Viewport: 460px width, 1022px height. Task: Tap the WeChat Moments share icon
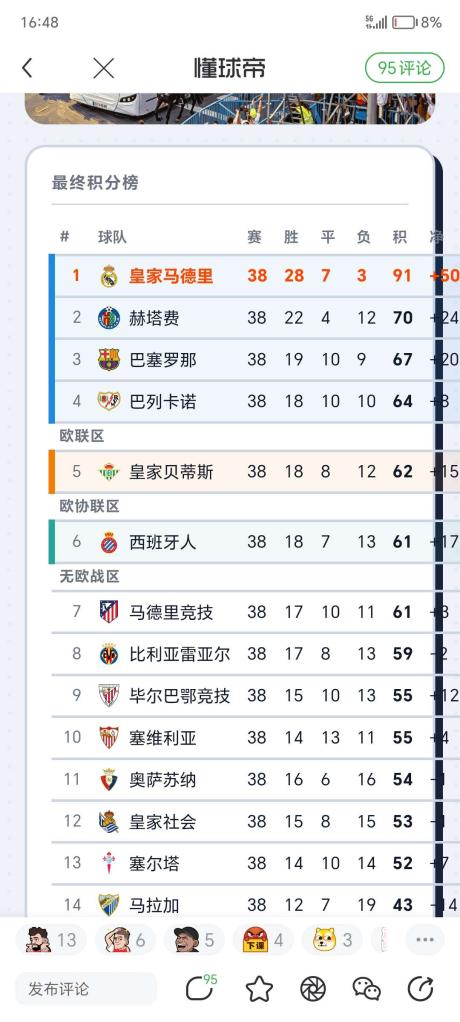(x=313, y=989)
